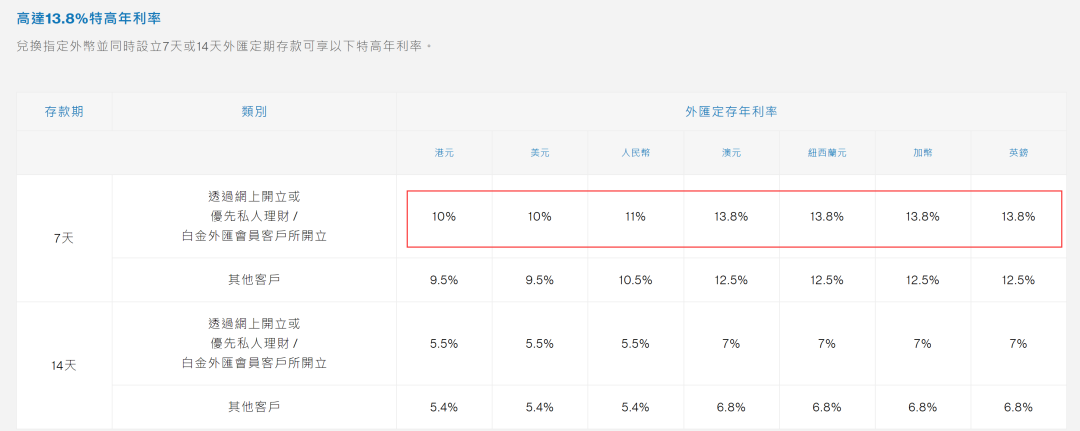Click the 7天 其他客戶 category cell
The image size is (1080, 431).
(254, 280)
